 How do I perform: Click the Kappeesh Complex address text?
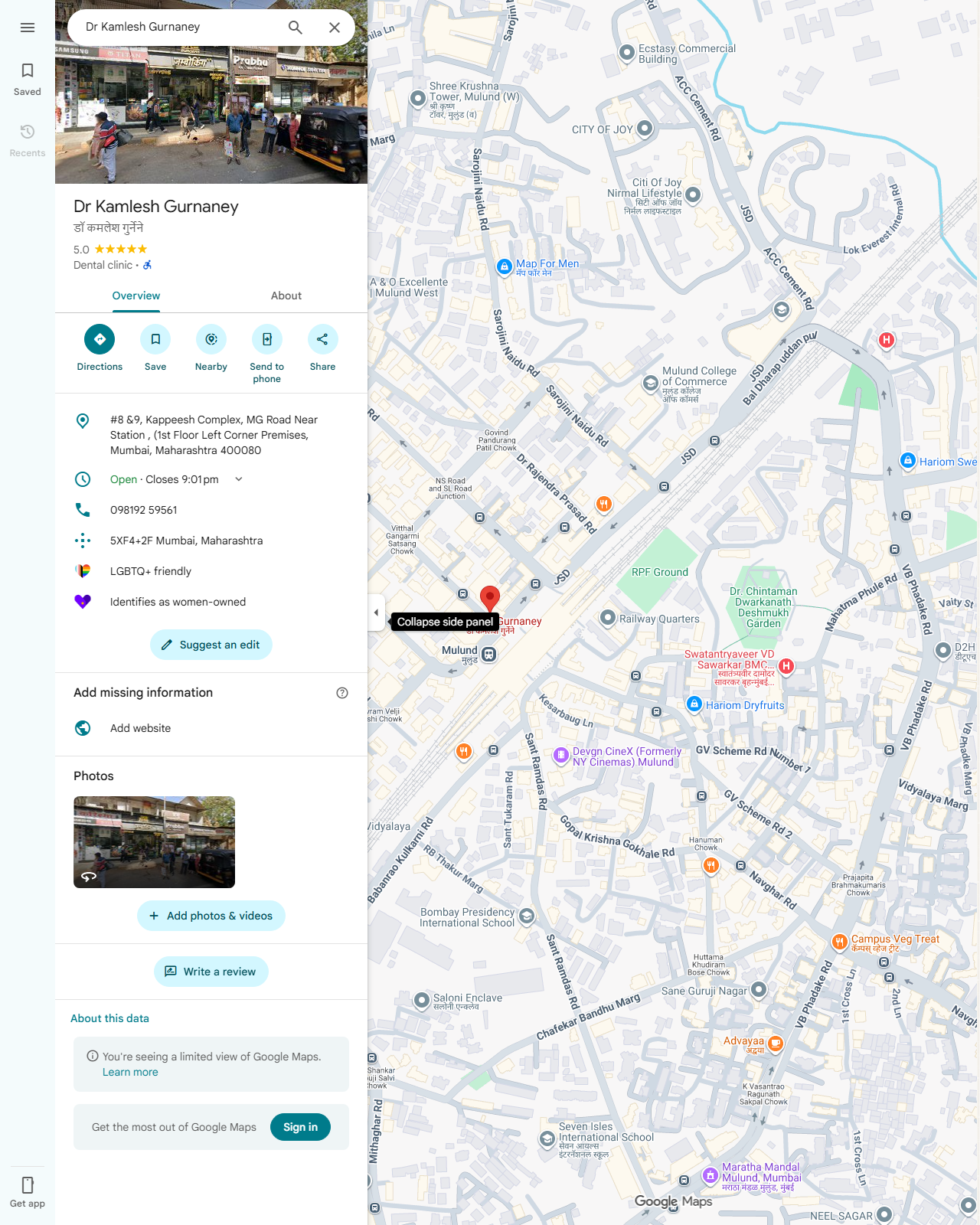[214, 435]
